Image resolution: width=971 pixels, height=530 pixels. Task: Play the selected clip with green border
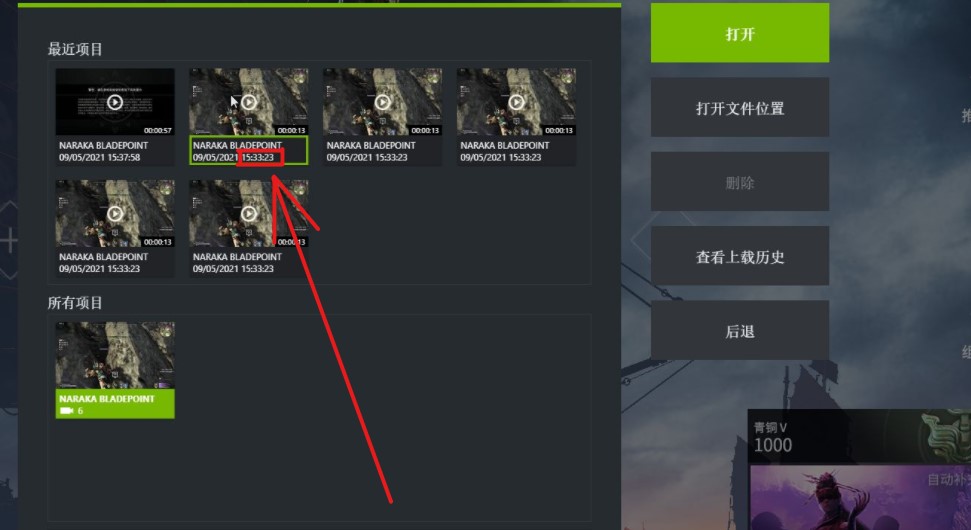click(249, 102)
